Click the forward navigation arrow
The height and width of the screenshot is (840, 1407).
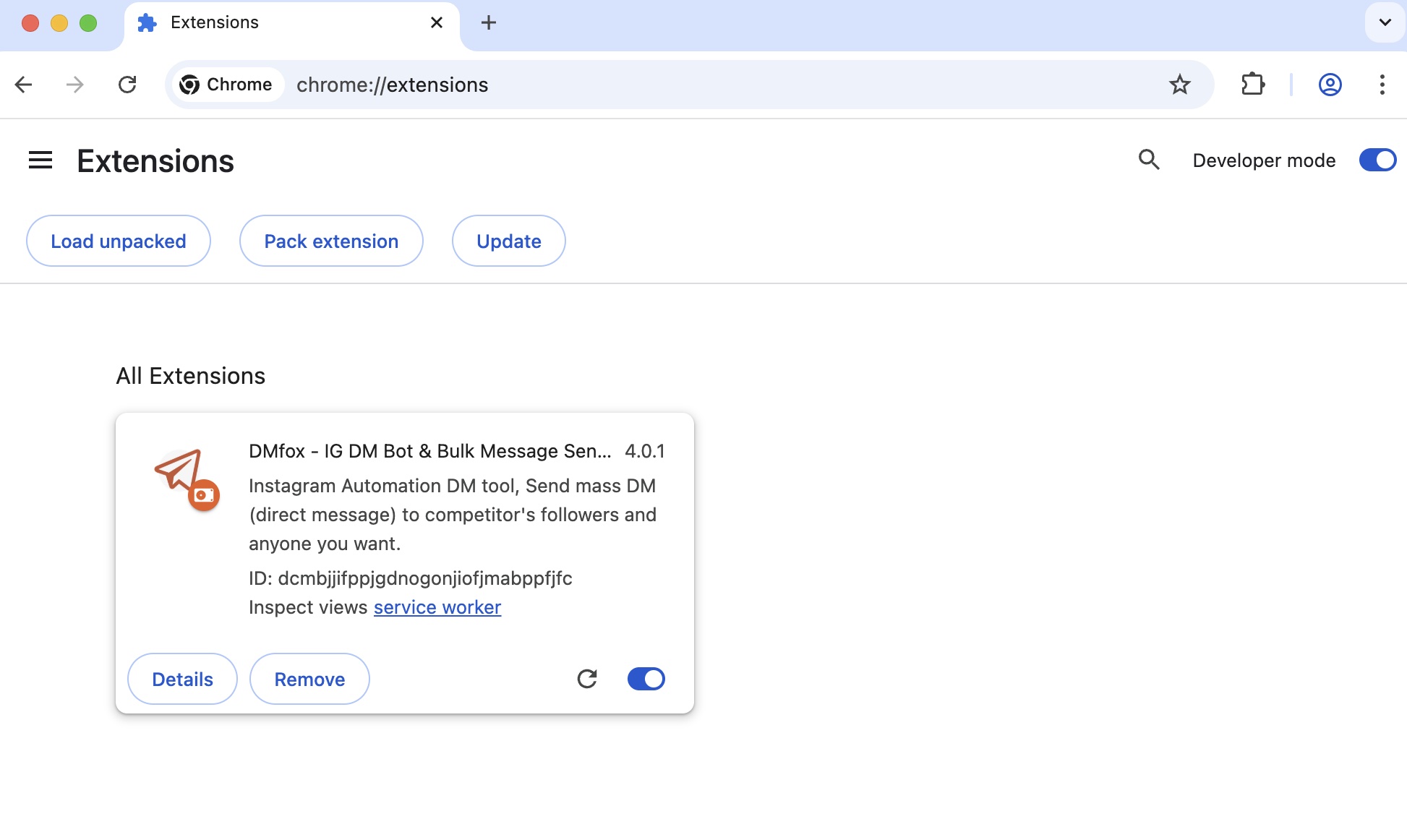74,85
